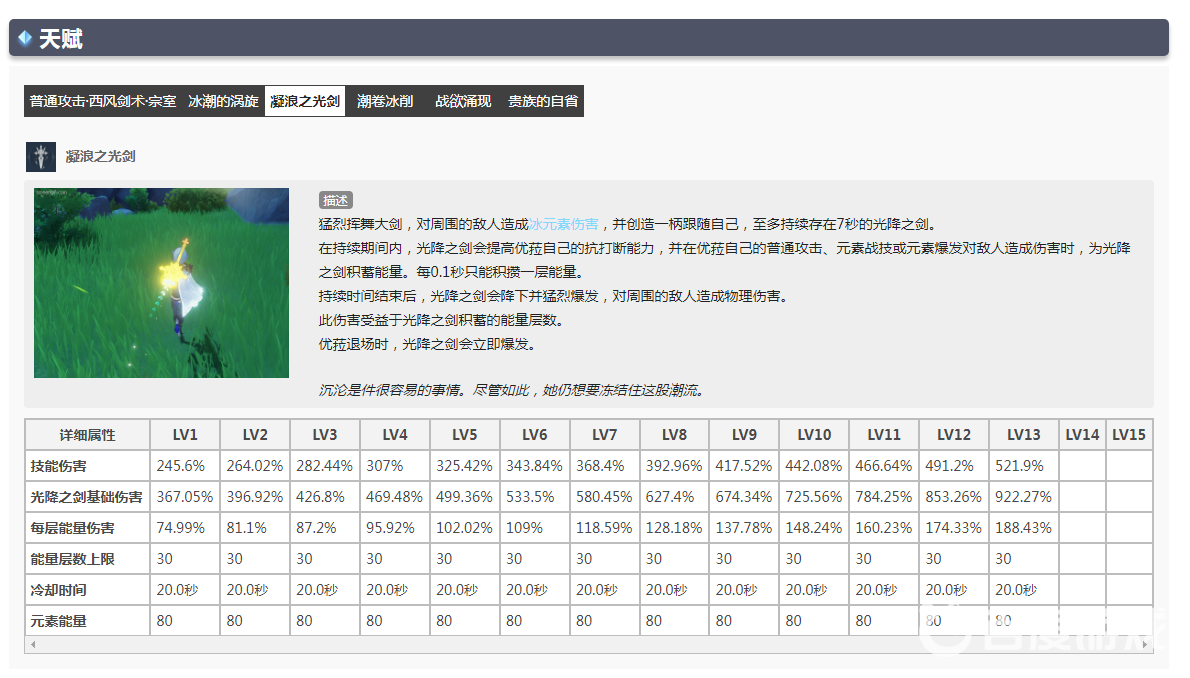The image size is (1190, 678).
Task: Click the 天赋 section title text
Action: (x=61, y=39)
